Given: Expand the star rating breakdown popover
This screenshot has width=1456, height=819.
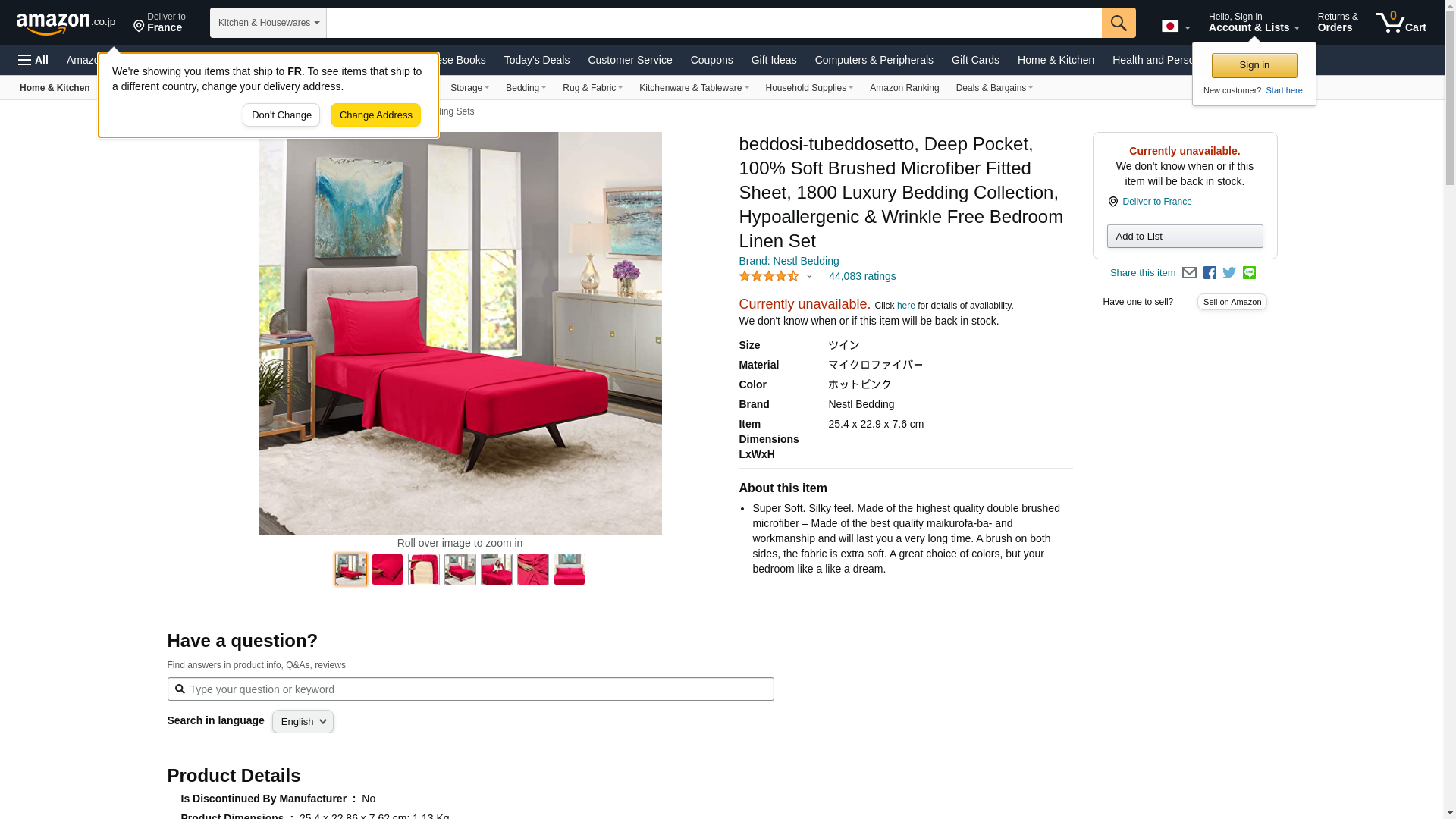Looking at the screenshot, I should [776, 277].
